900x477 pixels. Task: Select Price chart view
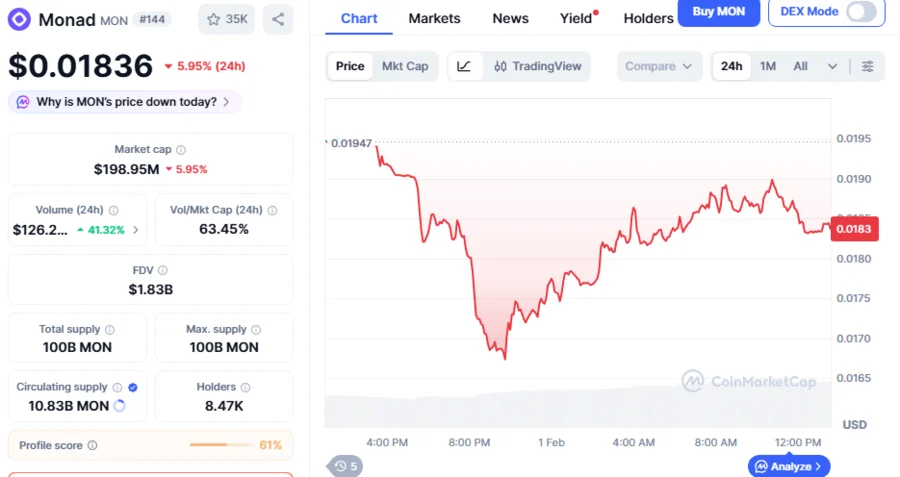point(350,66)
